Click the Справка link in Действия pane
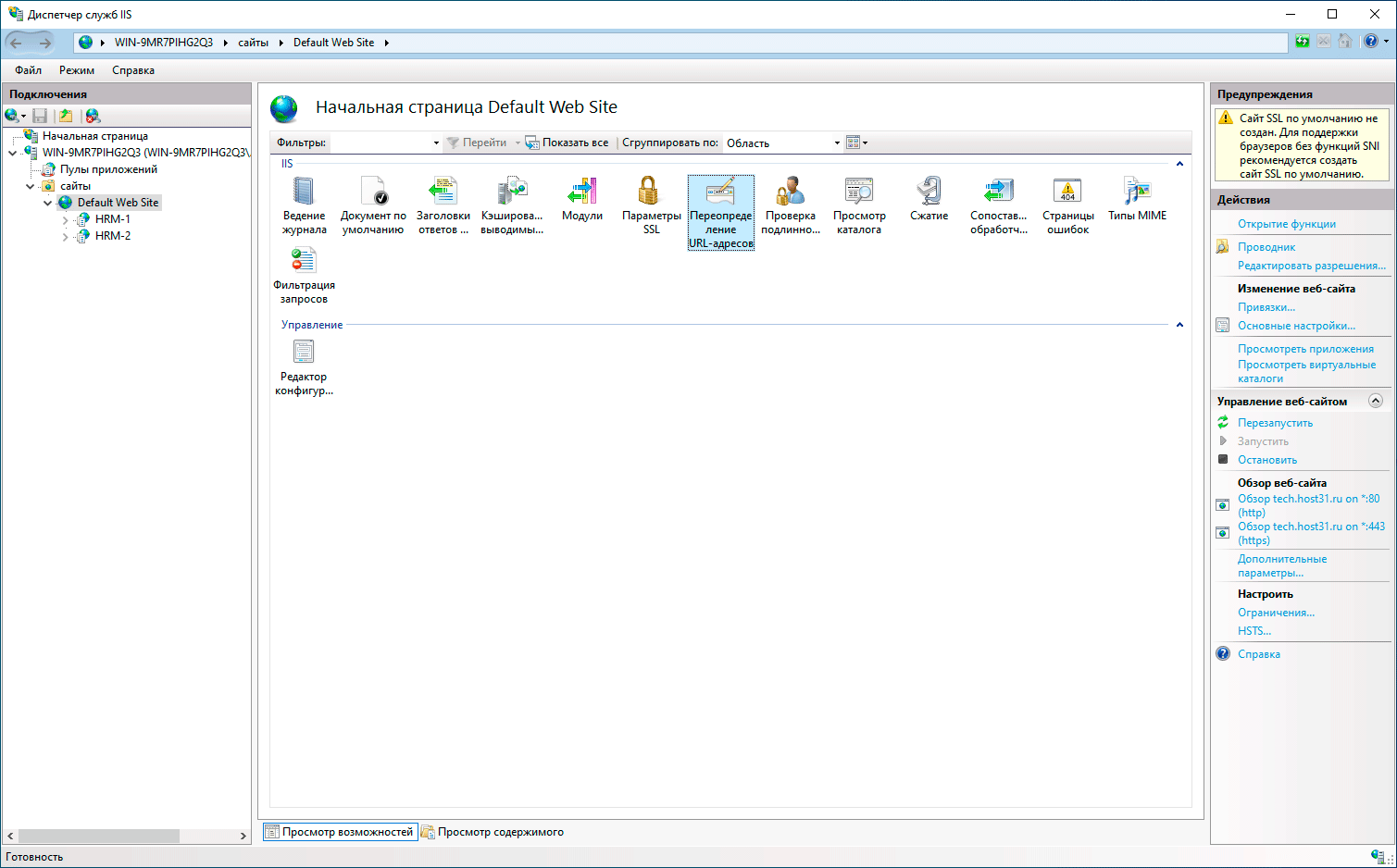 [x=1259, y=654]
